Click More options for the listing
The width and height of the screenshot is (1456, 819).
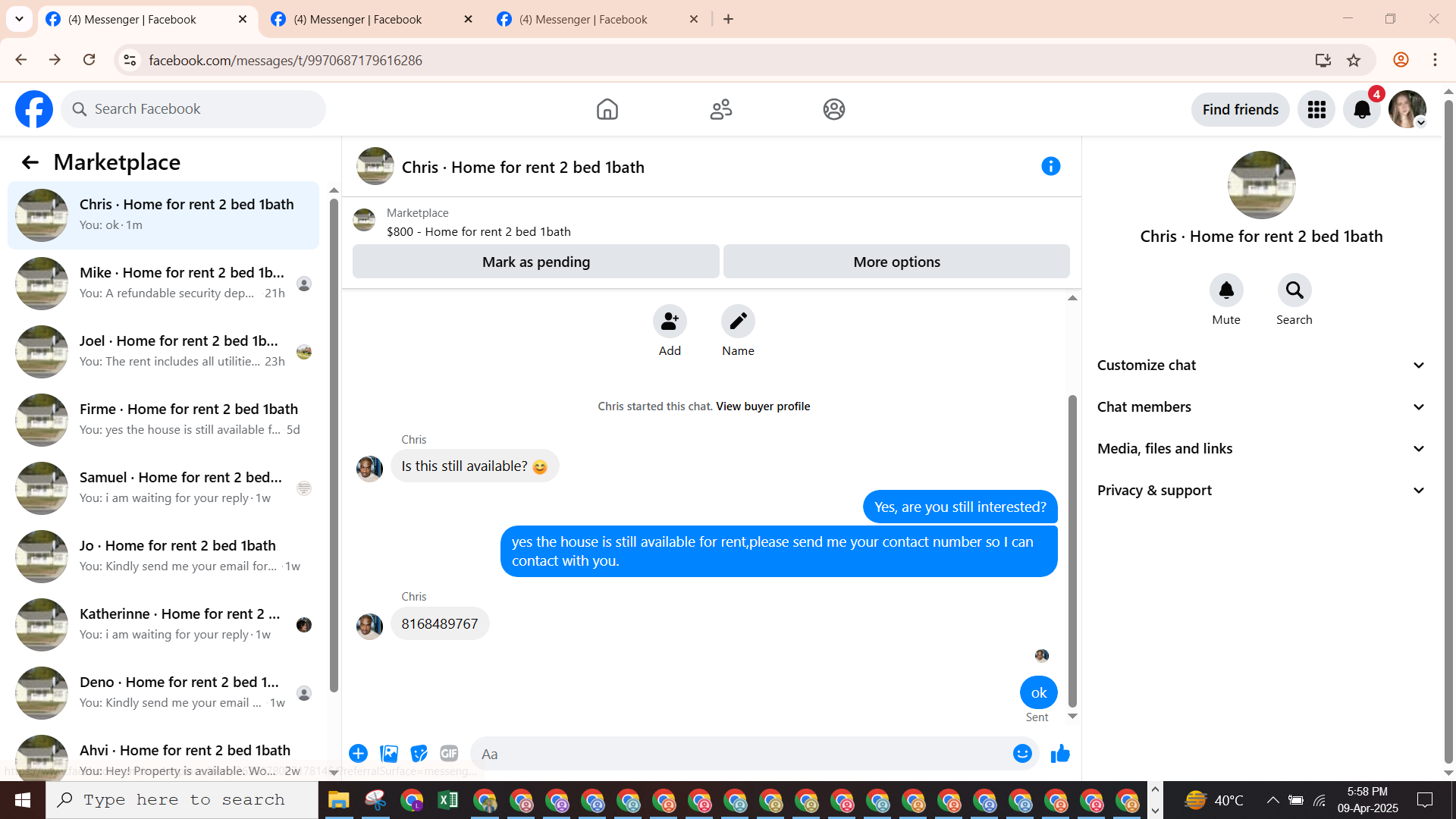coord(896,262)
